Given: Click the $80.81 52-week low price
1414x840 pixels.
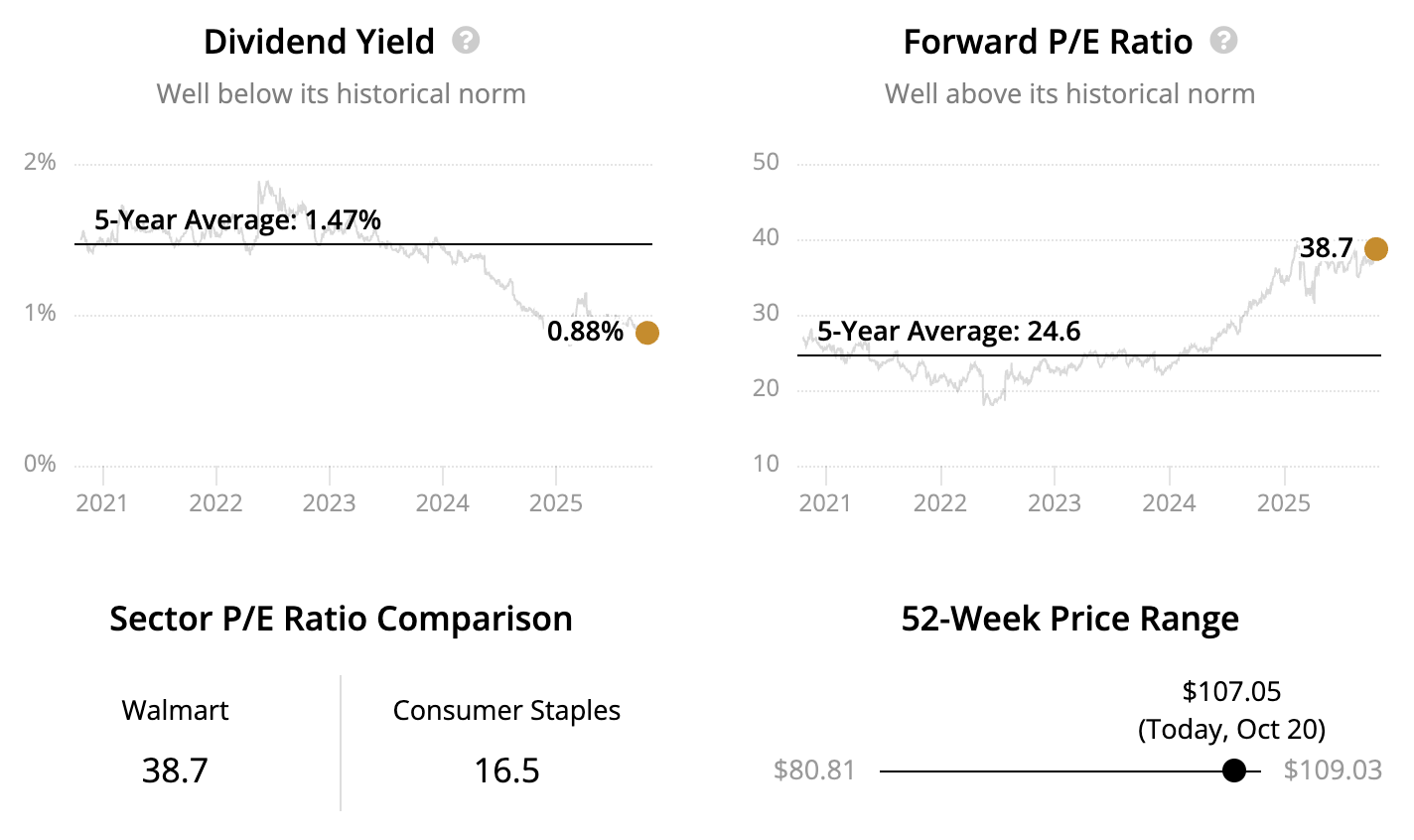Looking at the screenshot, I should point(814,770).
